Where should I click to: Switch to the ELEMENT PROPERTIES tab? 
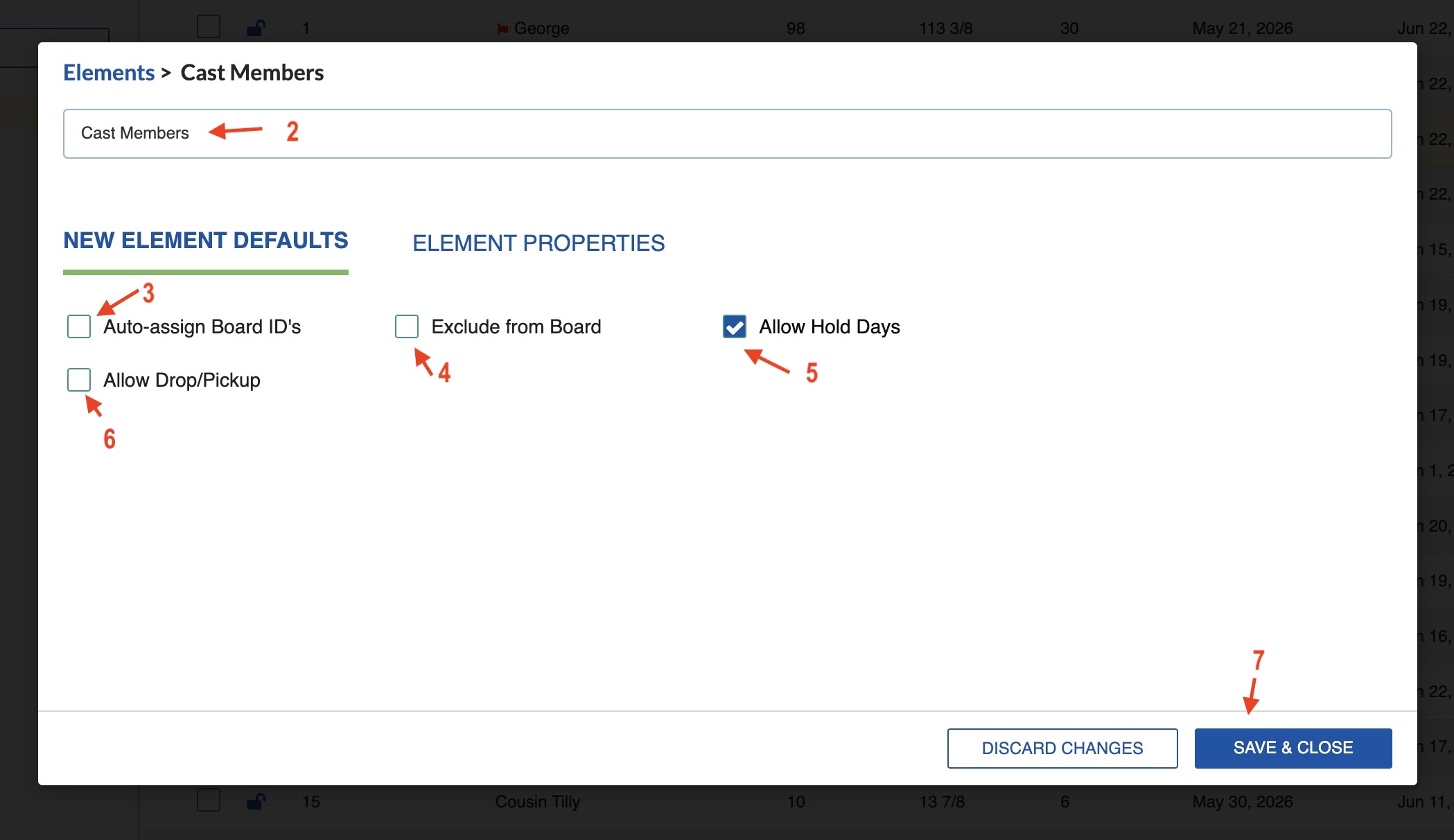click(x=539, y=243)
